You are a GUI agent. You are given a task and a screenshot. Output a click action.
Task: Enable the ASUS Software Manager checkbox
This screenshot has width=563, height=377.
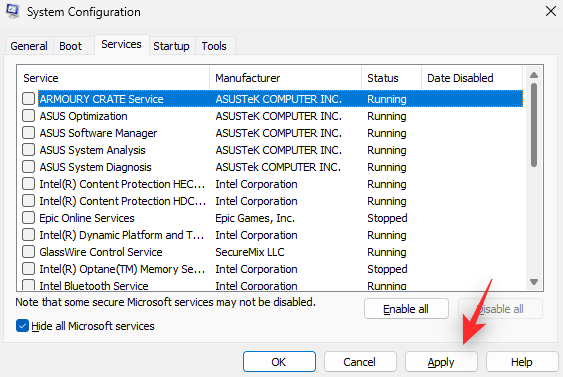click(x=28, y=133)
